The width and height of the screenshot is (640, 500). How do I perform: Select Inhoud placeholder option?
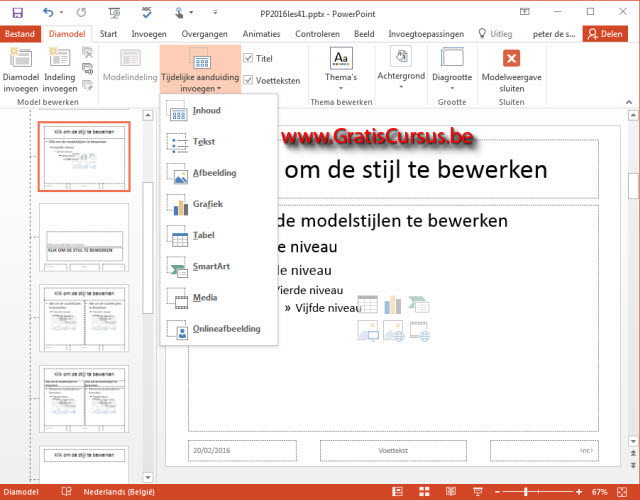pyautogui.click(x=219, y=111)
